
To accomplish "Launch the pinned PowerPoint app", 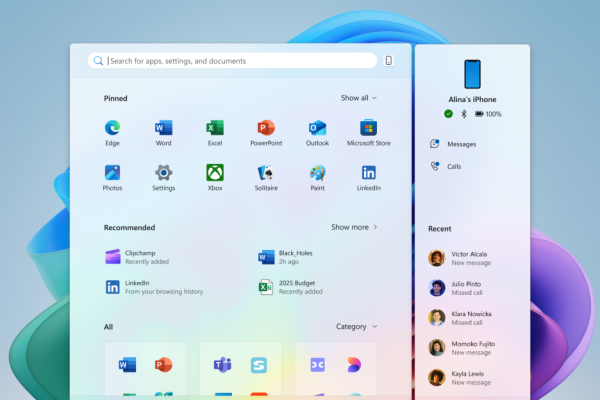I will coord(266,132).
